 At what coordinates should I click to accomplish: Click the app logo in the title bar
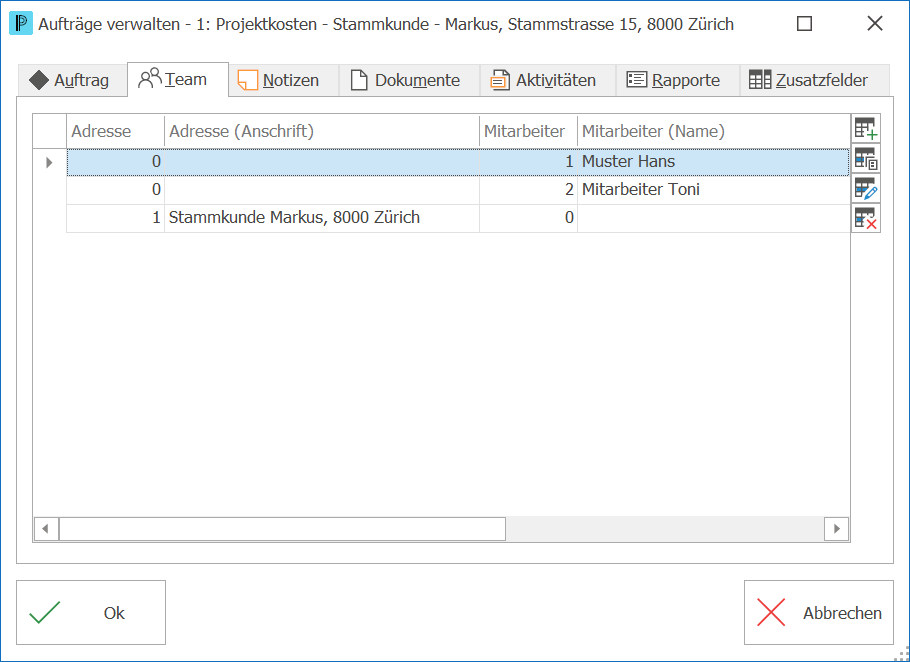[21, 24]
